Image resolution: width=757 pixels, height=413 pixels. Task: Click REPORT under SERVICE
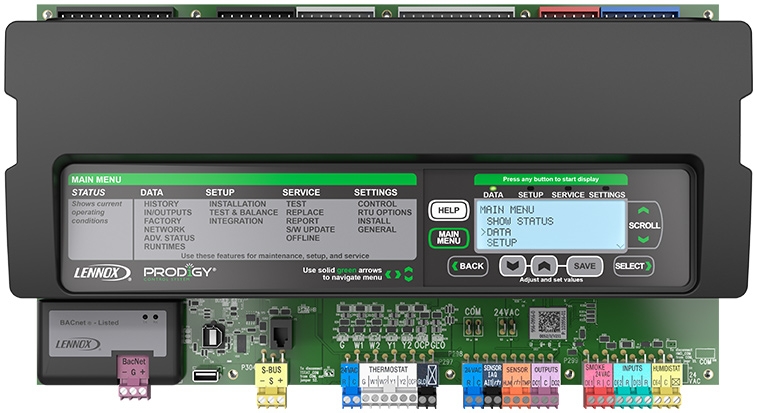coord(302,221)
